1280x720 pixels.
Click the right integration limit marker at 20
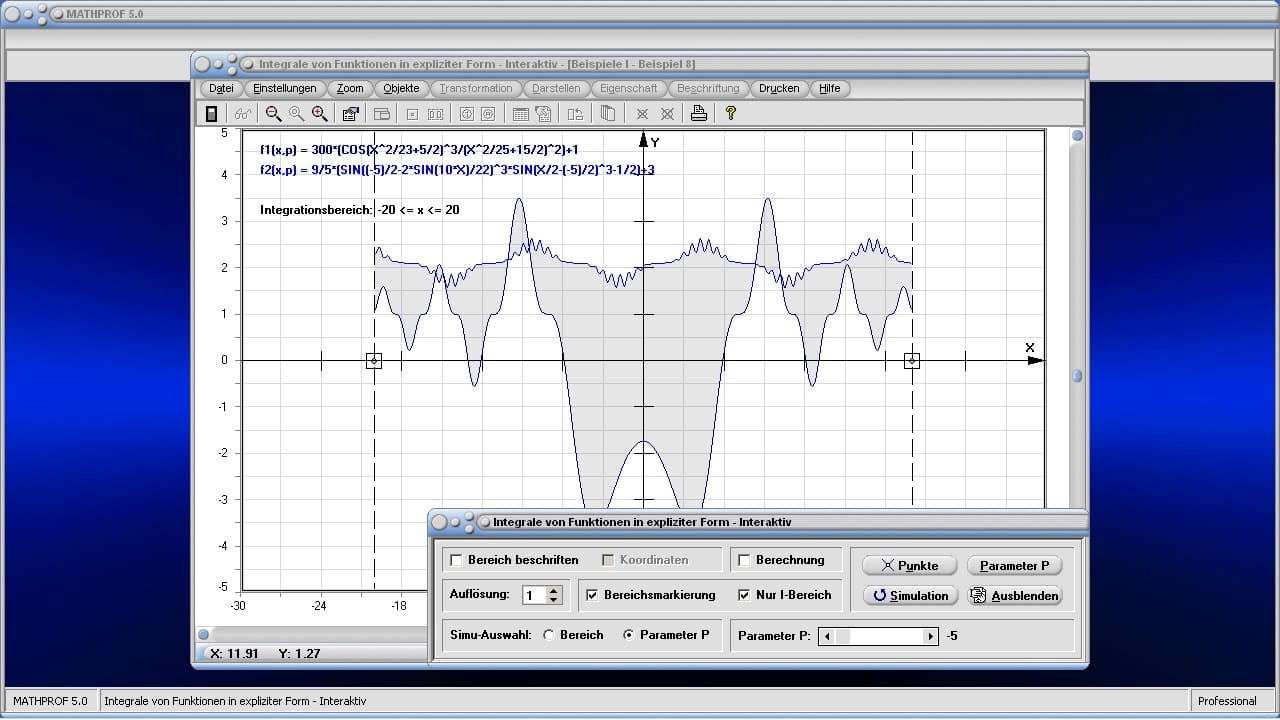[912, 360]
